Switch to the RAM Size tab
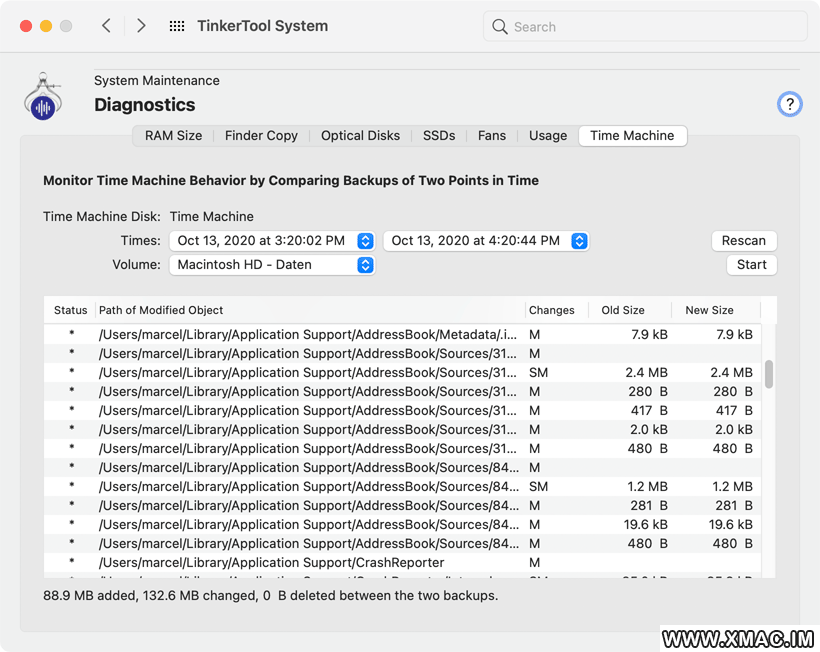Image resolution: width=820 pixels, height=652 pixels. pos(173,136)
